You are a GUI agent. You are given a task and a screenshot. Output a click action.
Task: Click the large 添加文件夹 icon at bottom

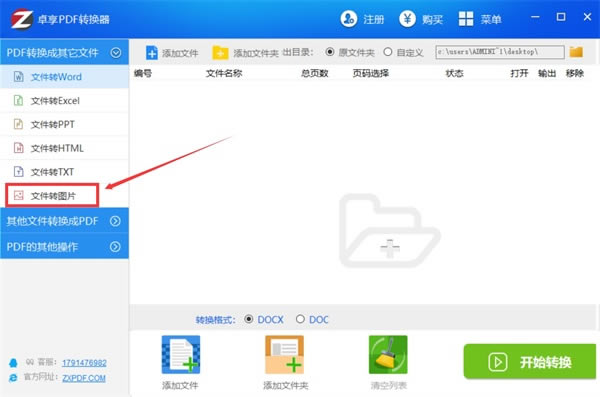coord(284,355)
